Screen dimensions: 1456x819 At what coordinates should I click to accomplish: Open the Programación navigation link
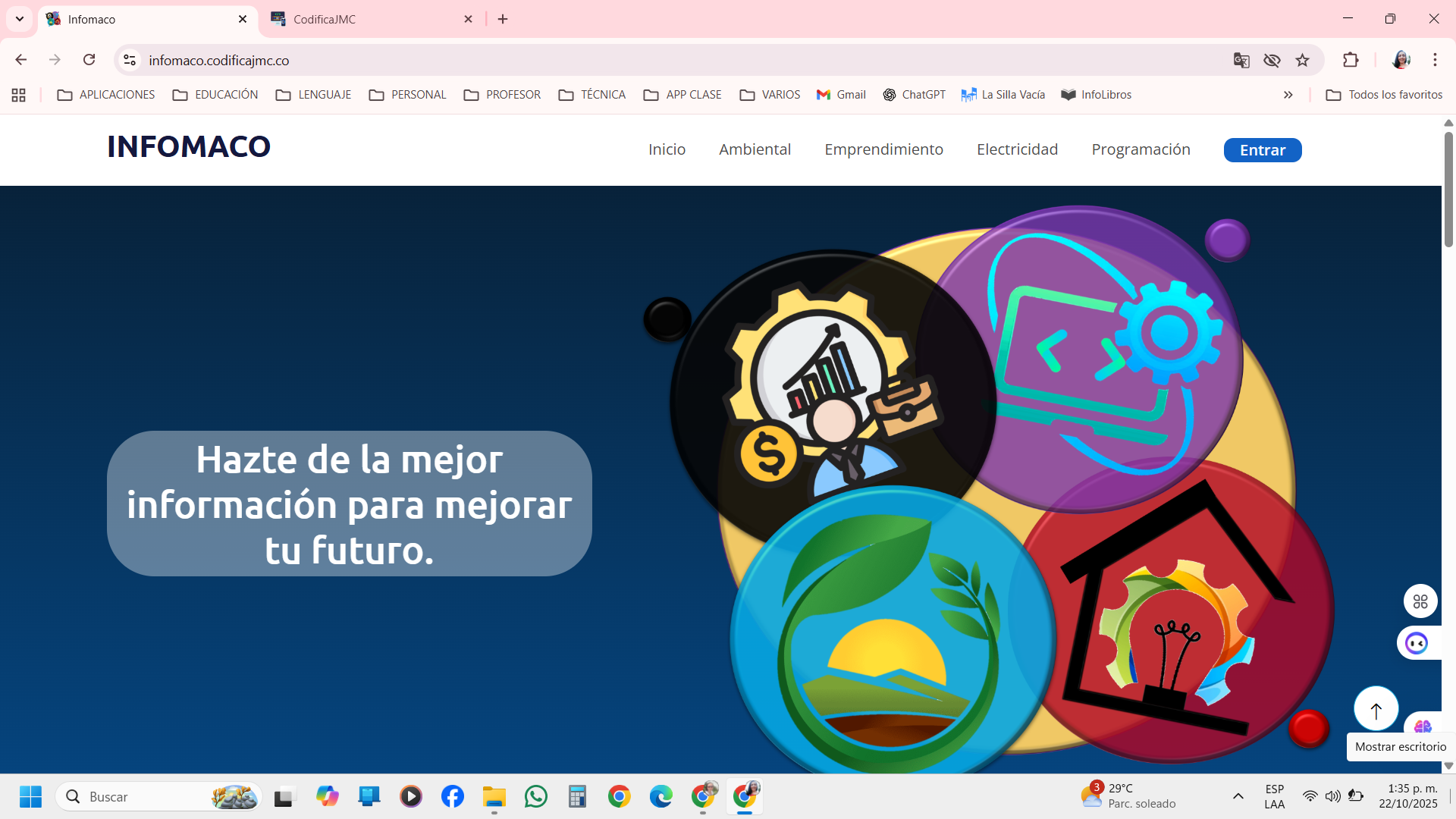pyautogui.click(x=1141, y=149)
